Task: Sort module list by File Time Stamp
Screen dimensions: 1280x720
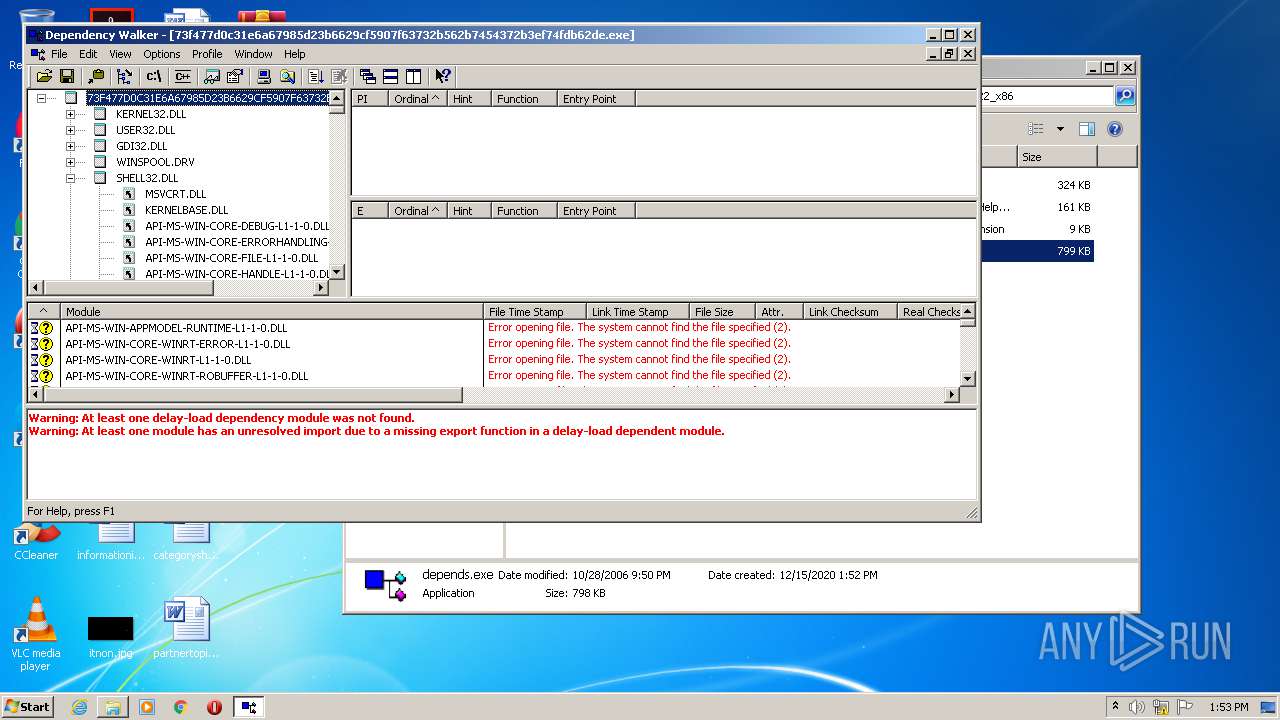Action: pos(535,312)
